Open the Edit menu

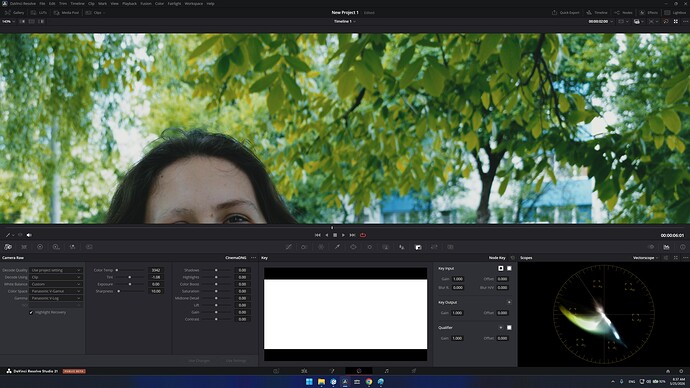pyautogui.click(x=52, y=4)
